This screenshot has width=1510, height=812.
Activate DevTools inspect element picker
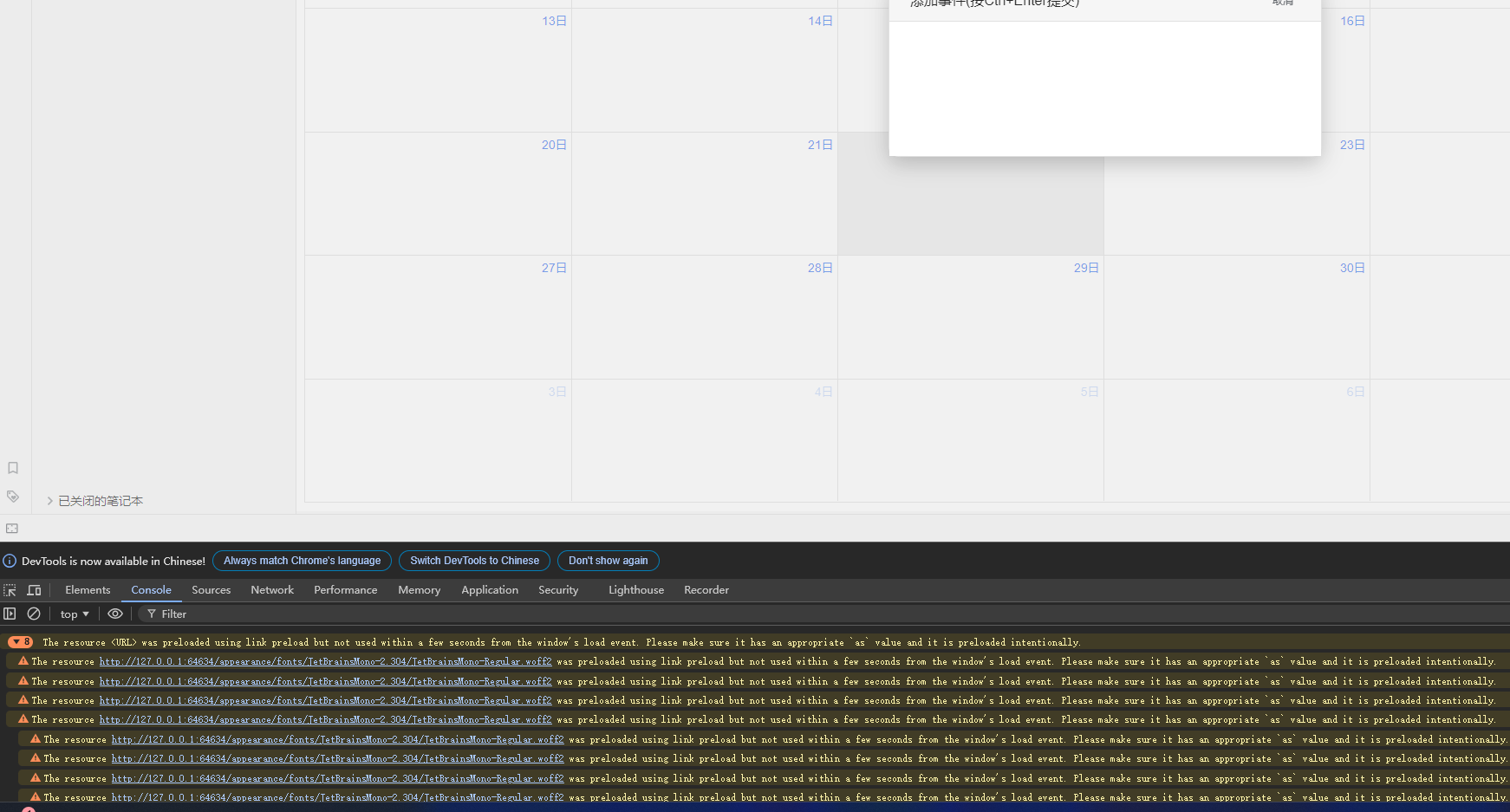(x=10, y=590)
